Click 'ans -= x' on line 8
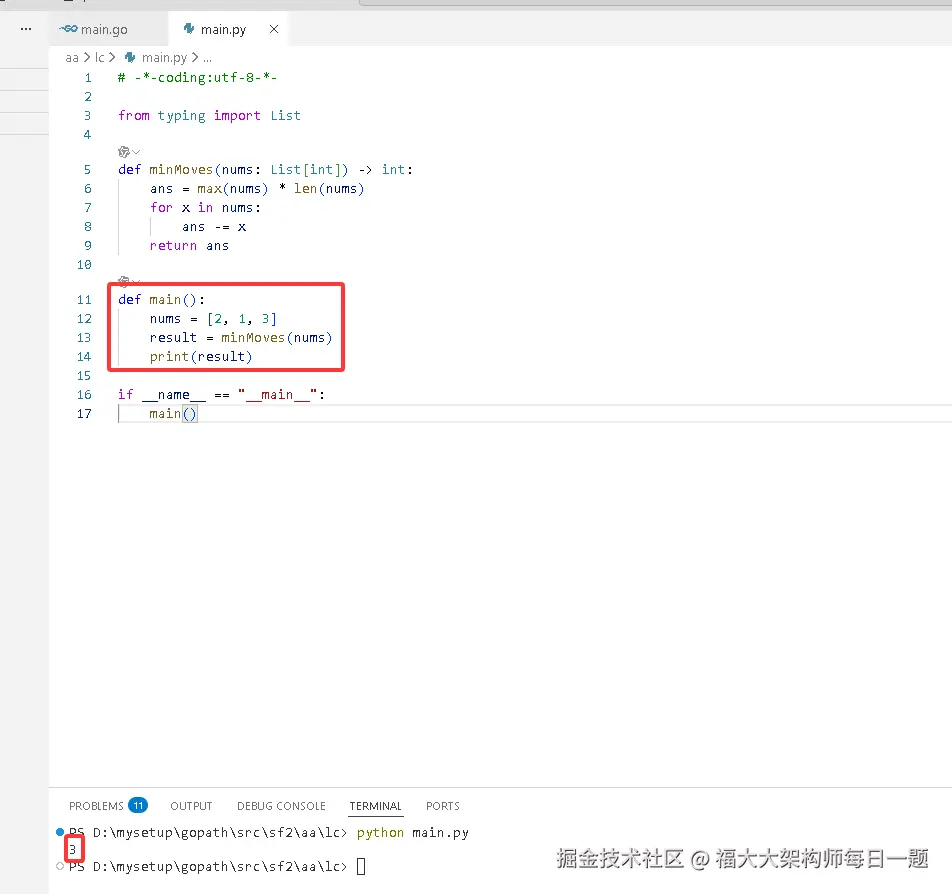 214,227
